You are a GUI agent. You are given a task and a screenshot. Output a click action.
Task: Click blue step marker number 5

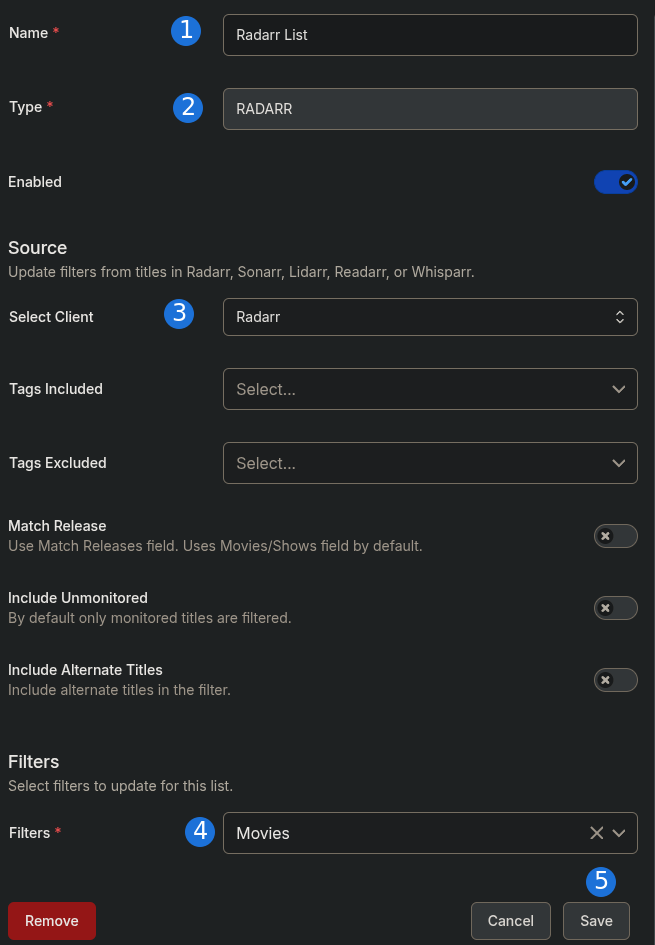601,881
